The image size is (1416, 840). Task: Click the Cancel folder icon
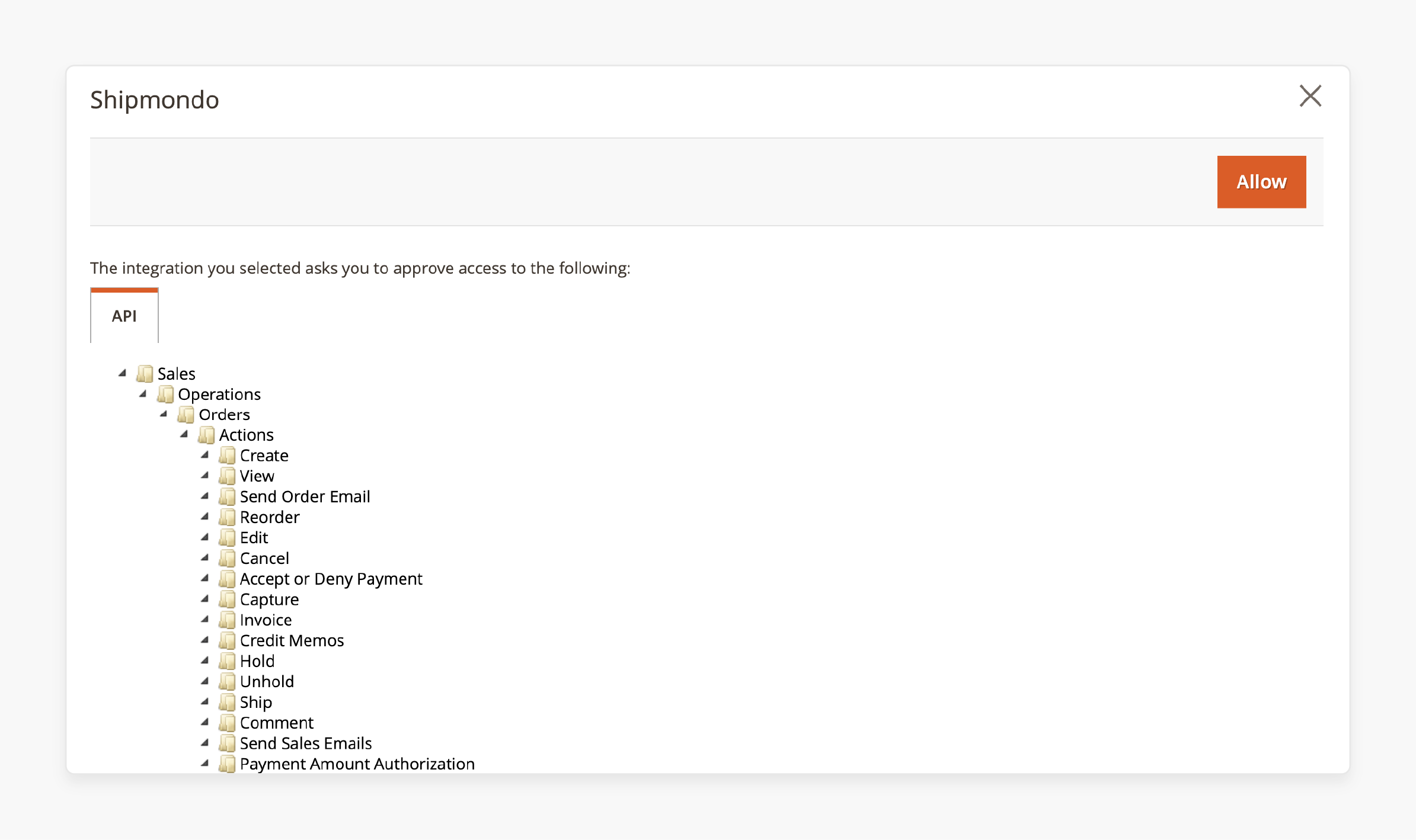pyautogui.click(x=227, y=559)
